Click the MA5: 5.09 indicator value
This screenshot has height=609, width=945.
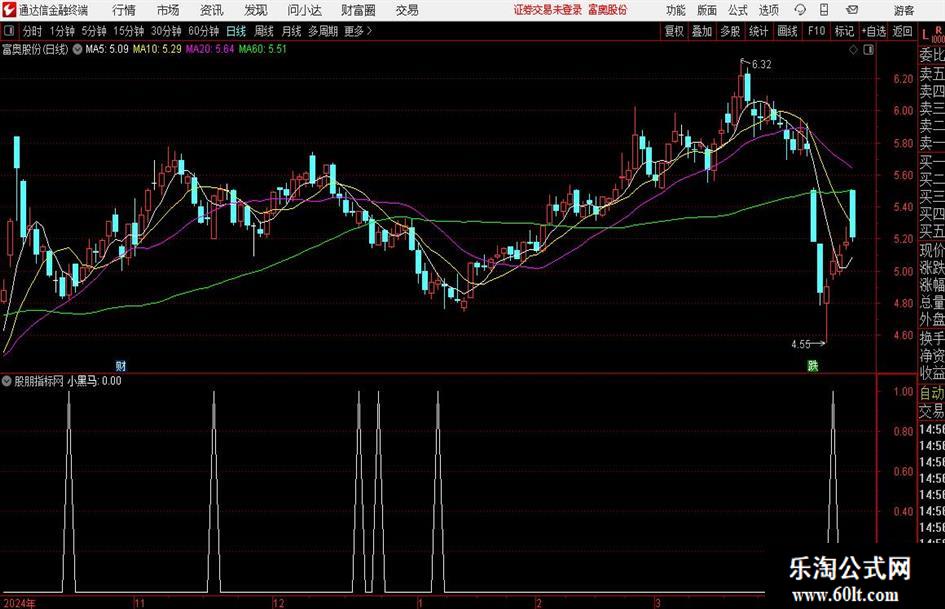click(x=107, y=49)
